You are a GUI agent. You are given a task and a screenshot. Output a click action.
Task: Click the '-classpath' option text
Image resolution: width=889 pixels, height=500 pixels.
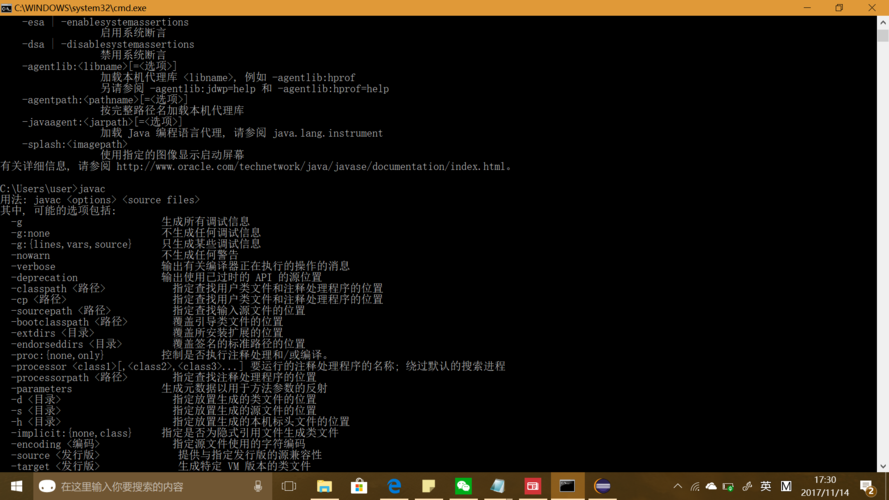pyautogui.click(x=39, y=289)
